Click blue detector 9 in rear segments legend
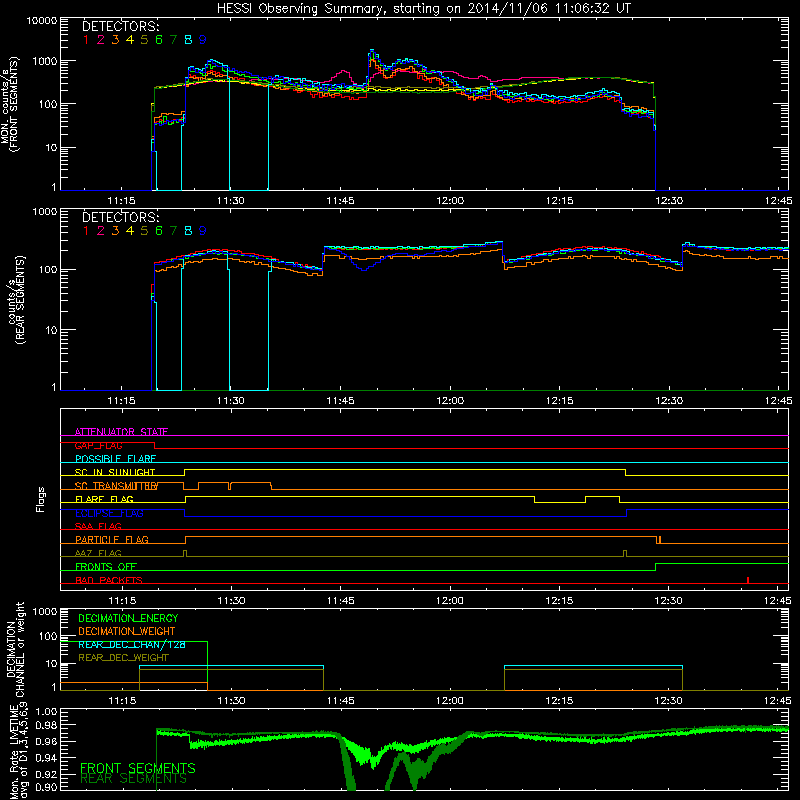Viewport: 800px width, 800px height. (x=203, y=231)
